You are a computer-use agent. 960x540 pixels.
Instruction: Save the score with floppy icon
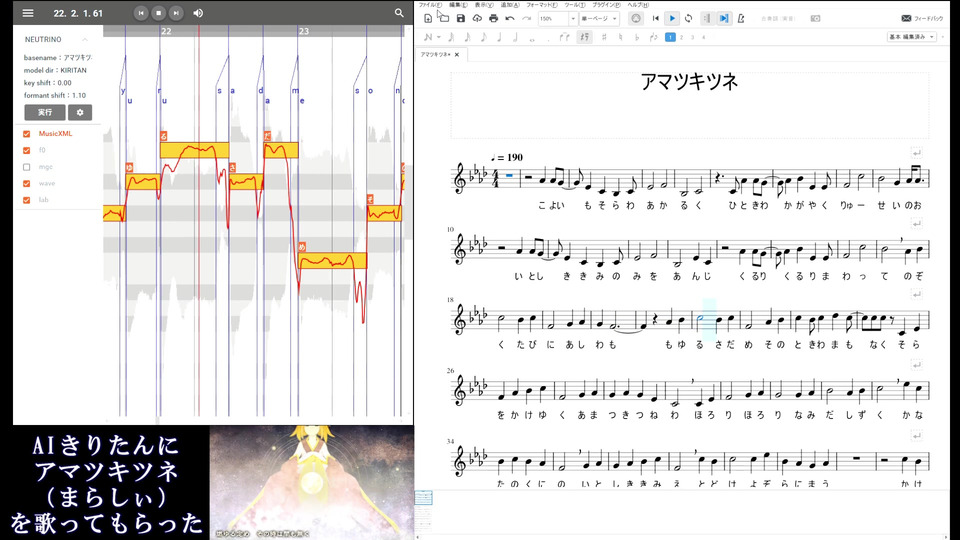point(461,18)
